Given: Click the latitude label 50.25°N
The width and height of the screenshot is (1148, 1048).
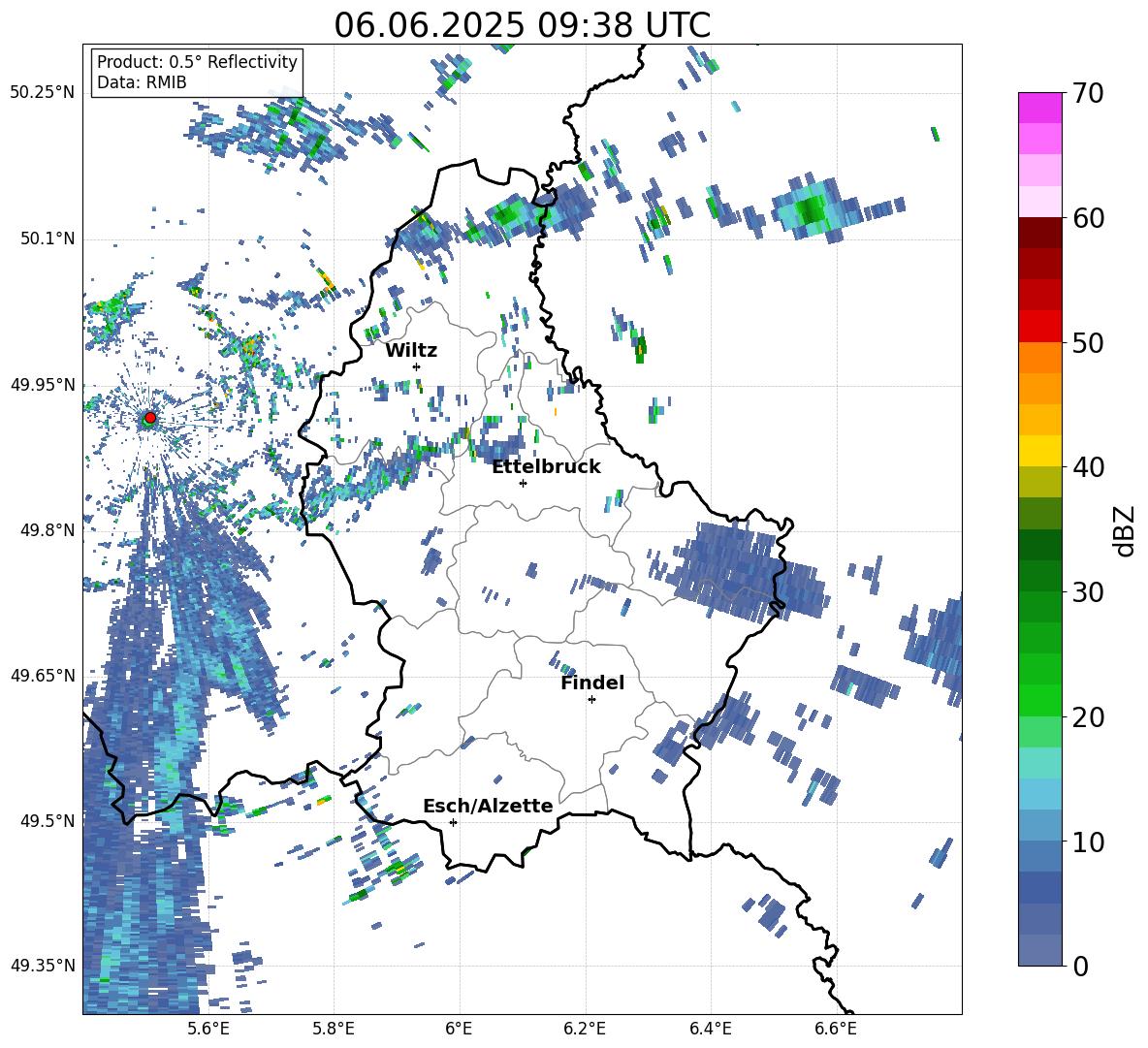Looking at the screenshot, I should tap(43, 93).
